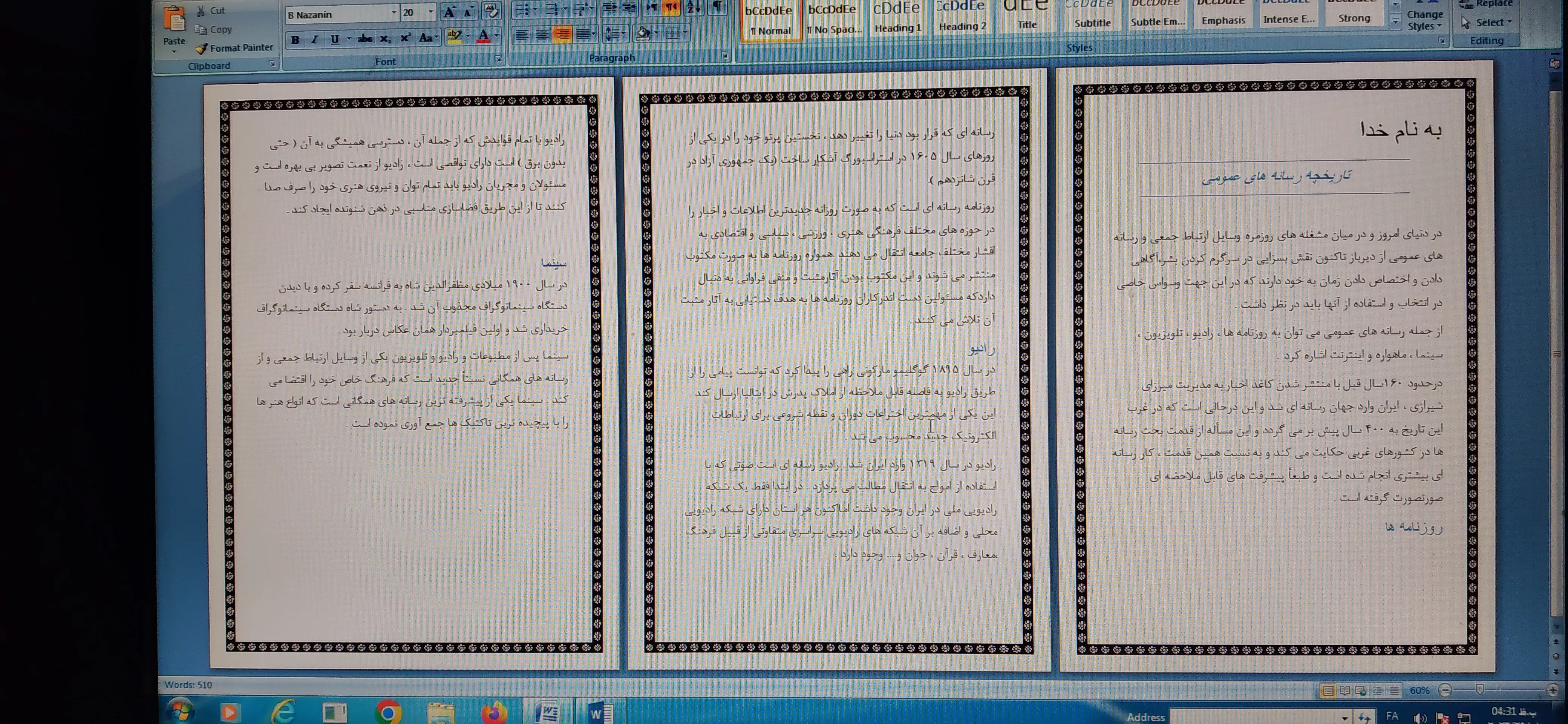Open the font size 20 dropdown
The width and height of the screenshot is (1568, 724).
tap(431, 12)
